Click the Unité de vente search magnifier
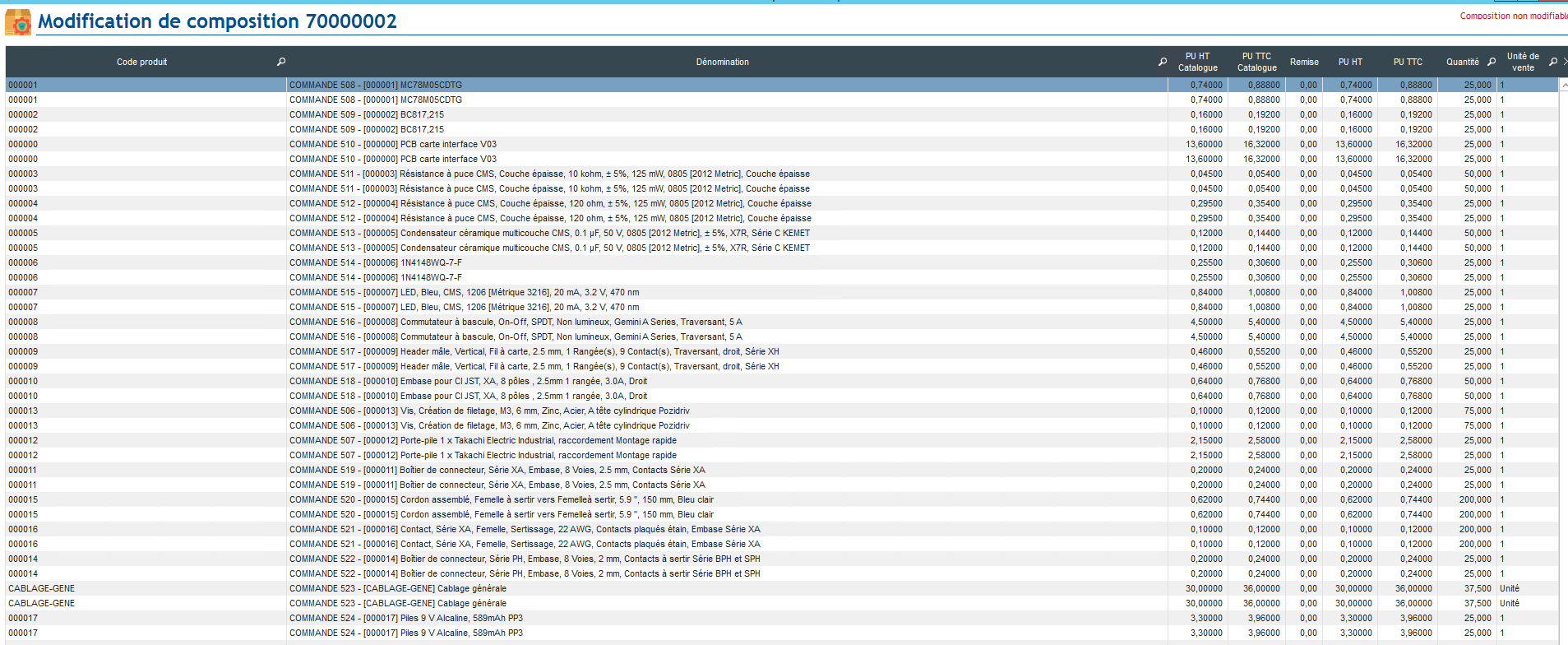The image size is (1568, 645). (1552, 62)
